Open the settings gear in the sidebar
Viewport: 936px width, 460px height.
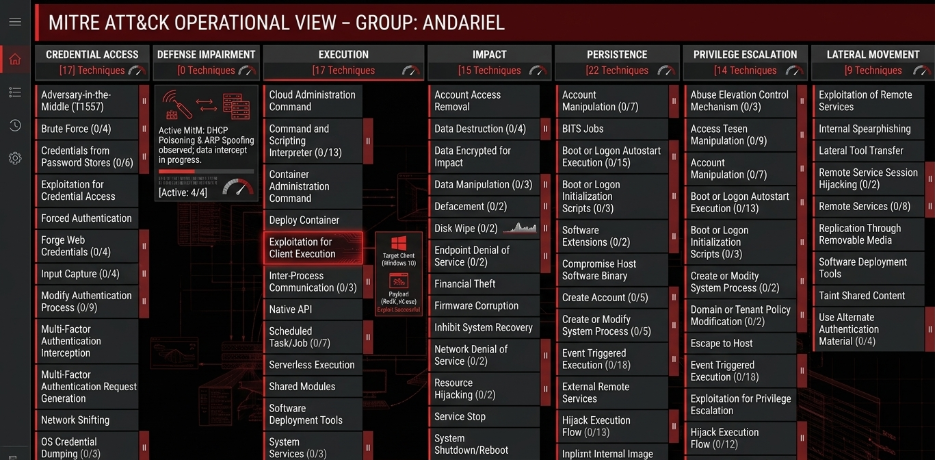(x=15, y=158)
